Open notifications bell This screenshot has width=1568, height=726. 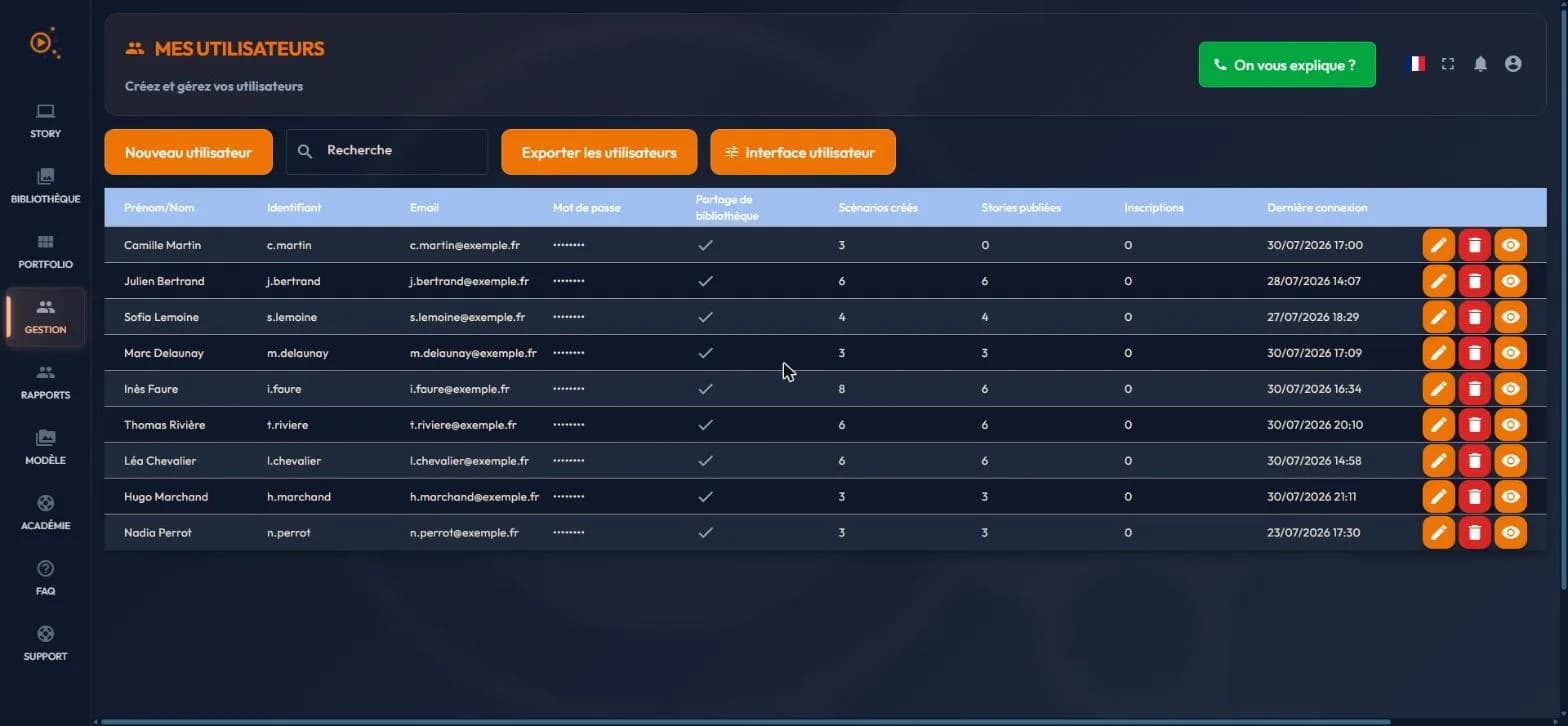1480,64
